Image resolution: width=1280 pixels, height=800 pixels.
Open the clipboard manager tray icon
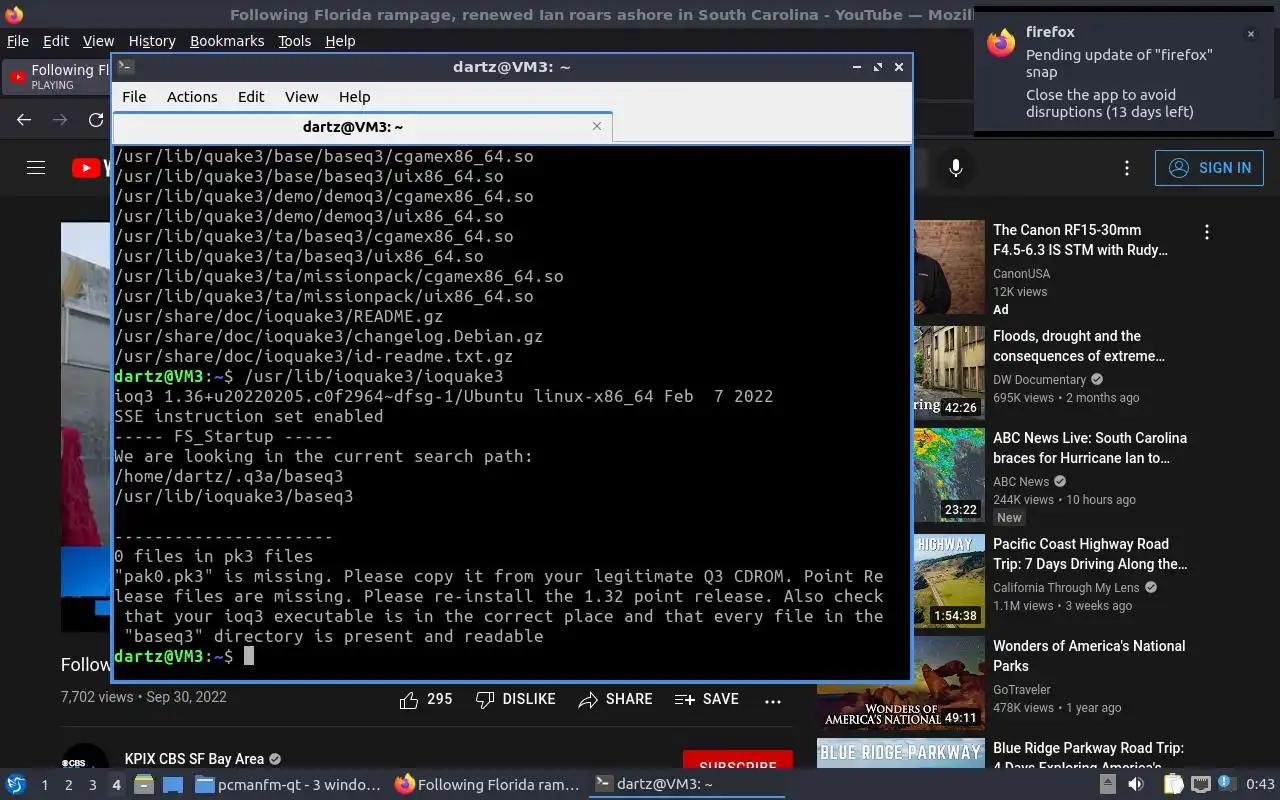1173,785
